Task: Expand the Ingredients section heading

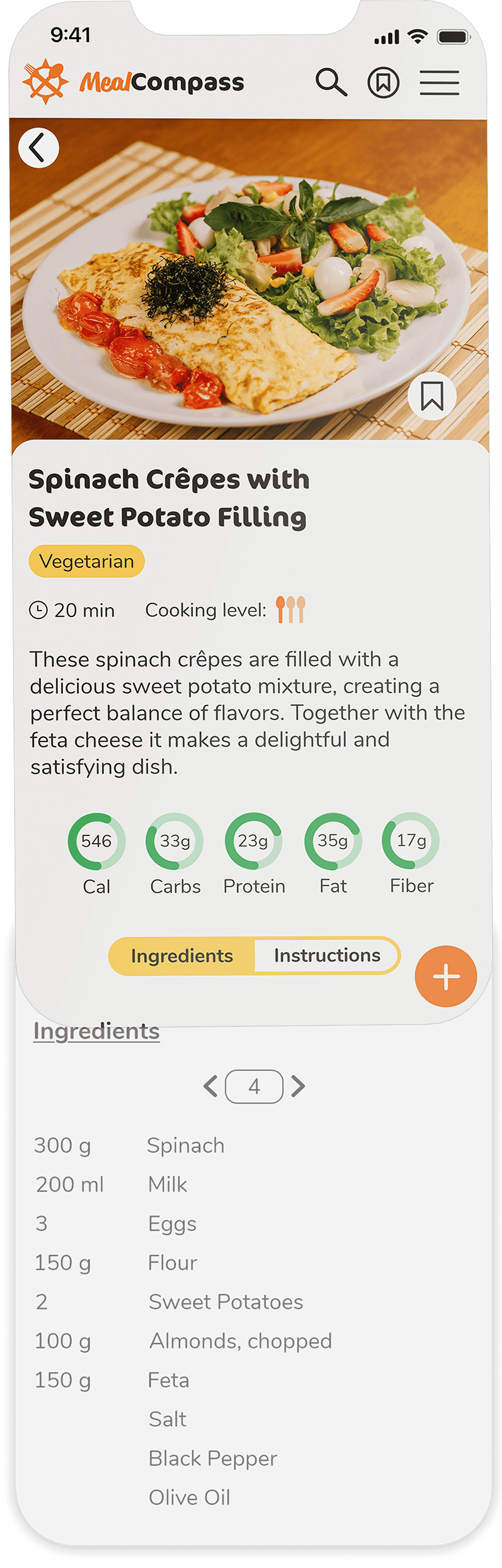Action: tap(95, 1030)
